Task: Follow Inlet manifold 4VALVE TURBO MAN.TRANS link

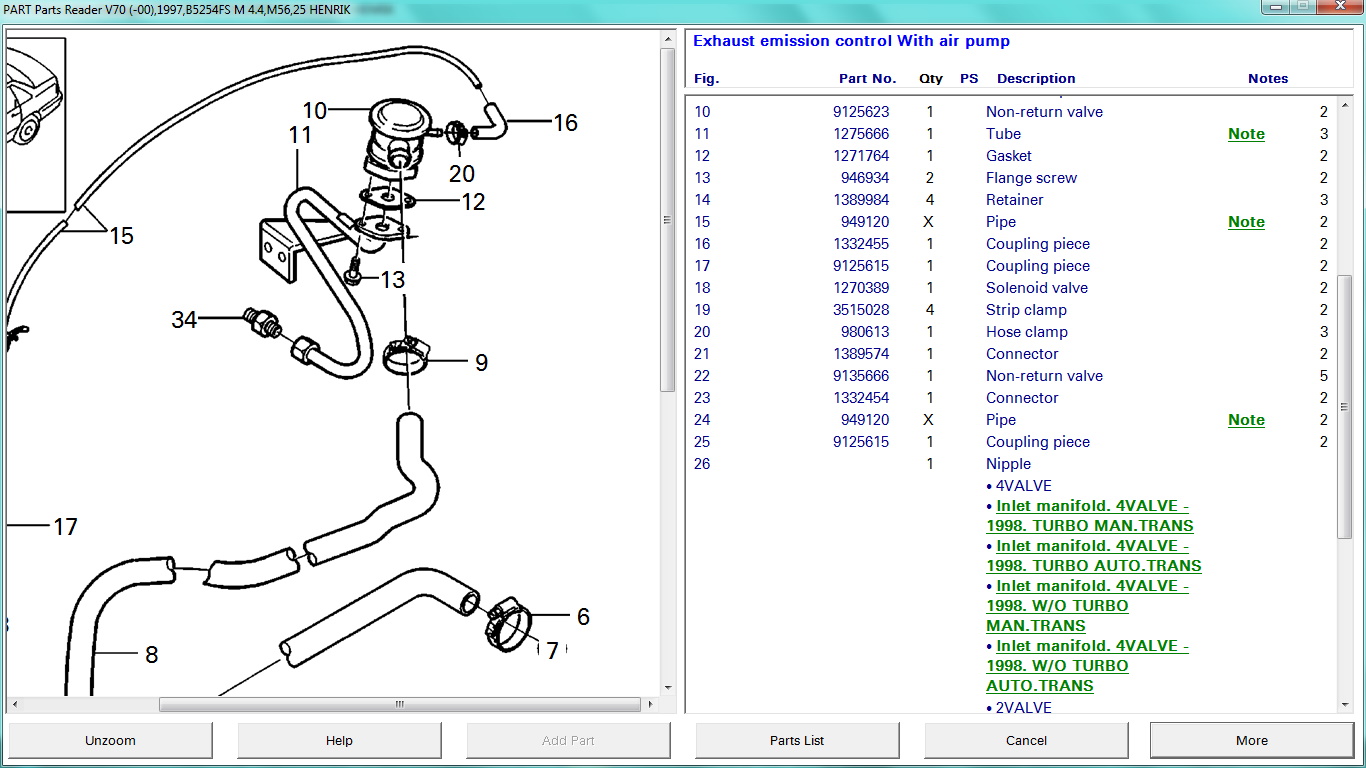Action: pyautogui.click(x=1090, y=516)
